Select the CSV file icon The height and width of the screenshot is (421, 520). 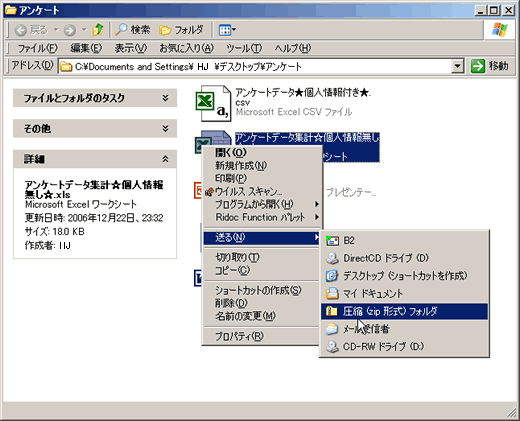pyautogui.click(x=213, y=103)
